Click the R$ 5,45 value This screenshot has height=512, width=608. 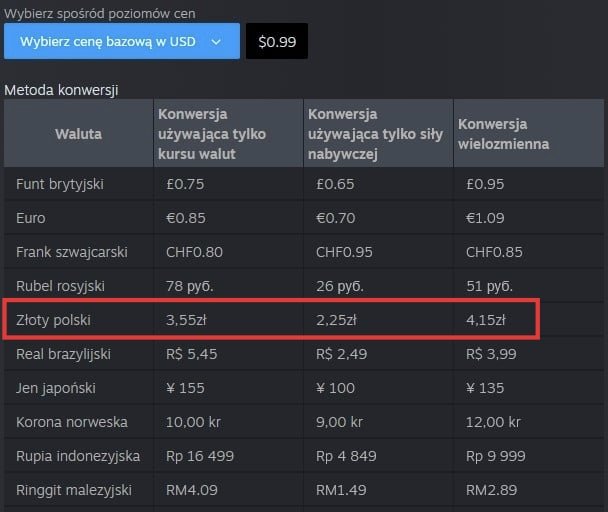pos(192,354)
